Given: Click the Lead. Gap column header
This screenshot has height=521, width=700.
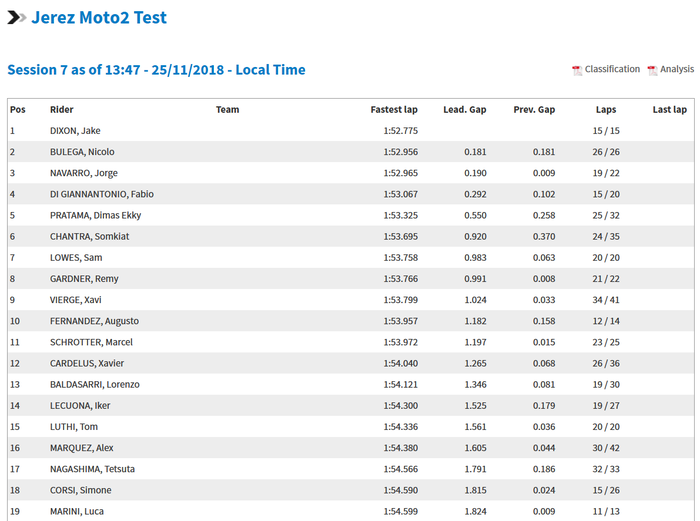Looking at the screenshot, I should (x=465, y=110).
